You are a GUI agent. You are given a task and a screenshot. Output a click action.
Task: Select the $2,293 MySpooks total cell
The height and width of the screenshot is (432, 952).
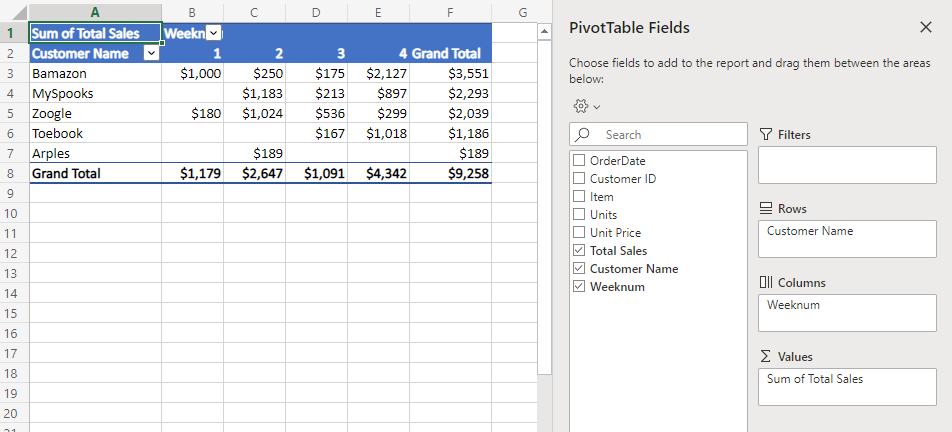[x=450, y=93]
